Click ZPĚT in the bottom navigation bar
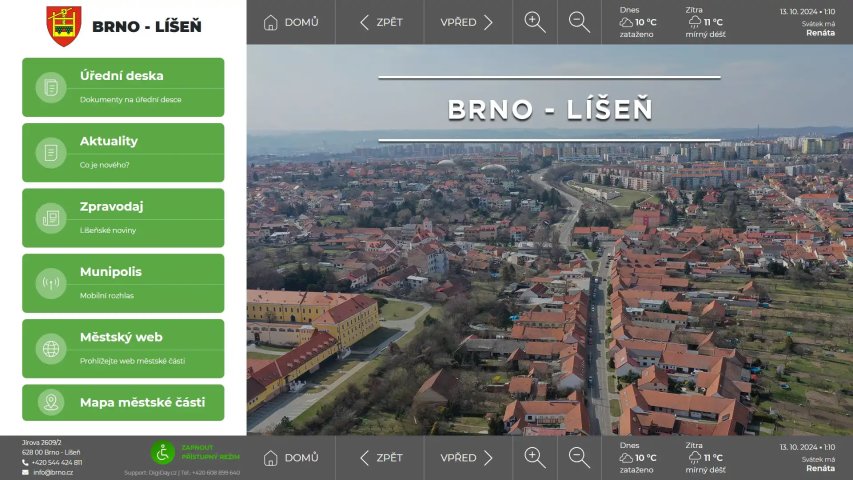This screenshot has height=480, width=853. click(x=380, y=458)
